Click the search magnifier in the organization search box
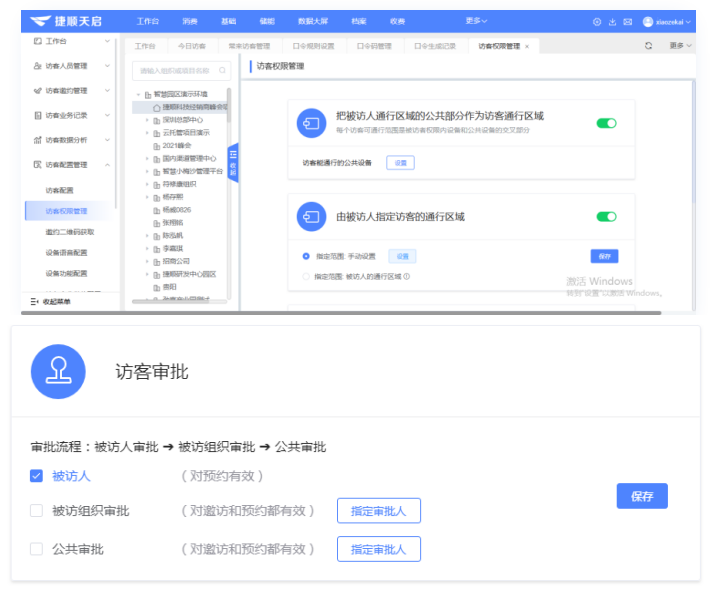Viewport: 714px width, 601px height. [222, 70]
